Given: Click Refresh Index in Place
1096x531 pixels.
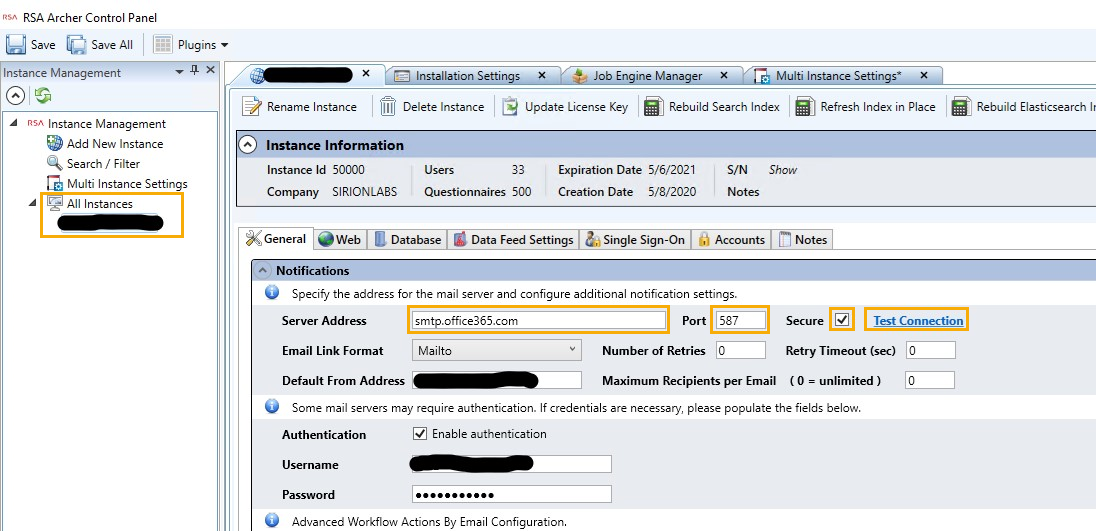Looking at the screenshot, I should (865, 107).
